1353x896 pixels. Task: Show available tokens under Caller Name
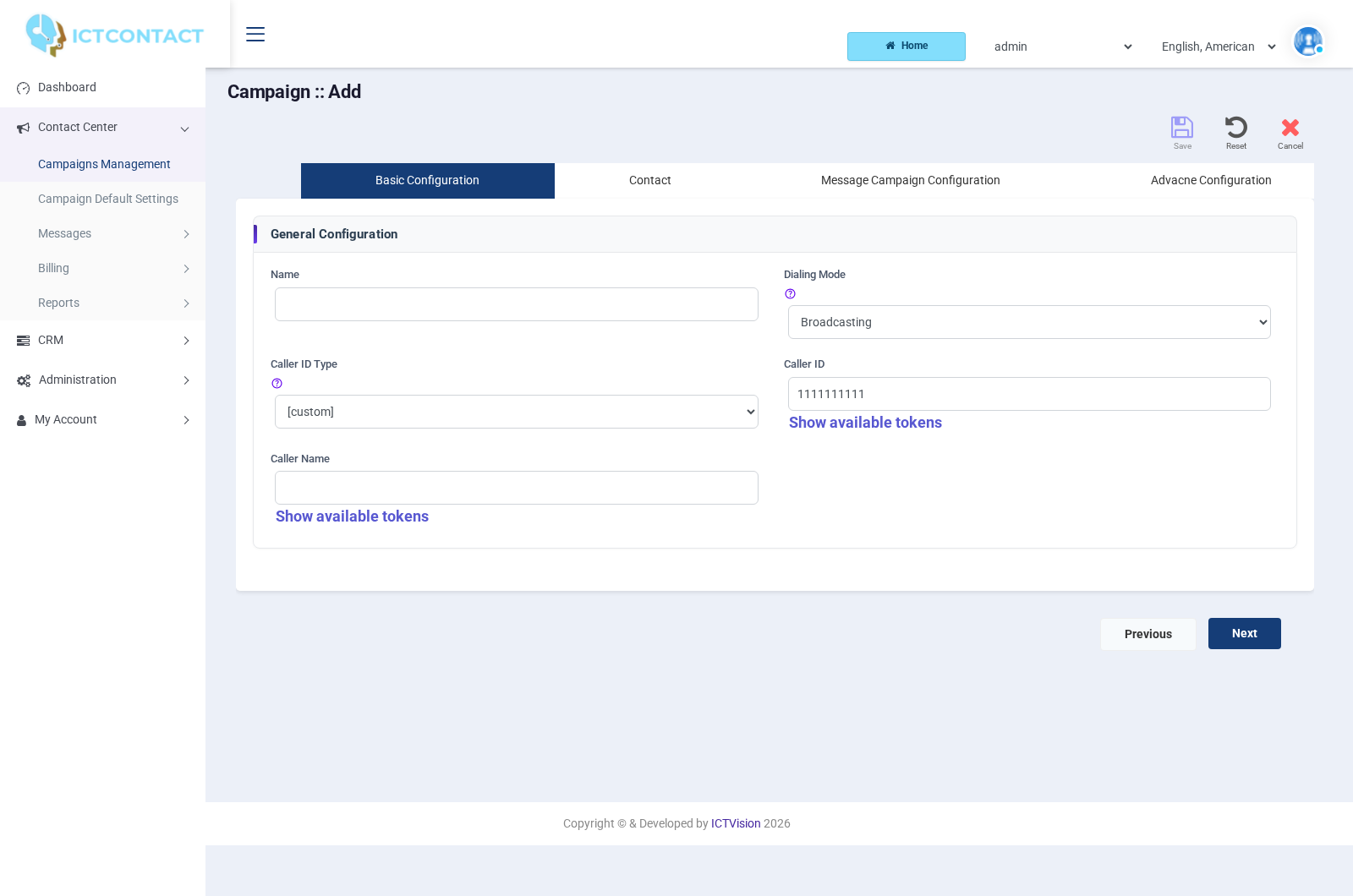click(352, 516)
